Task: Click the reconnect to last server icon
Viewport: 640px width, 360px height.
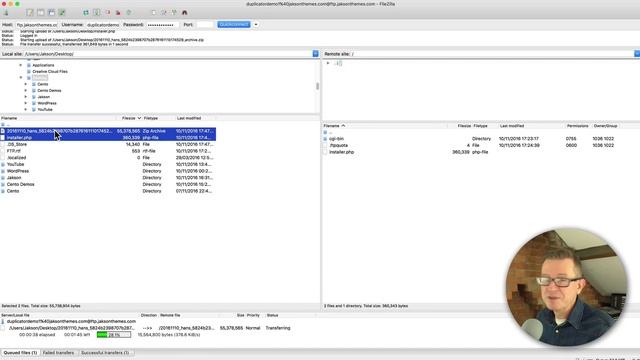Action: (129, 13)
